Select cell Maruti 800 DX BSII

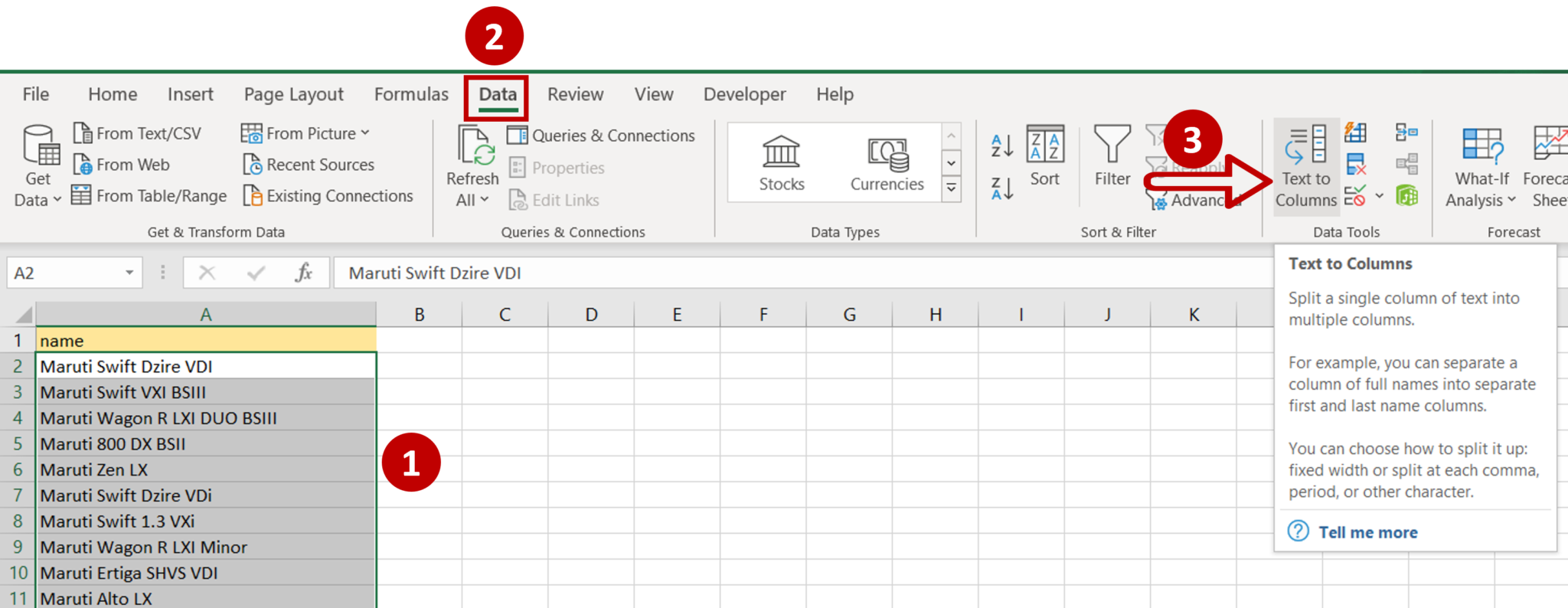[206, 444]
